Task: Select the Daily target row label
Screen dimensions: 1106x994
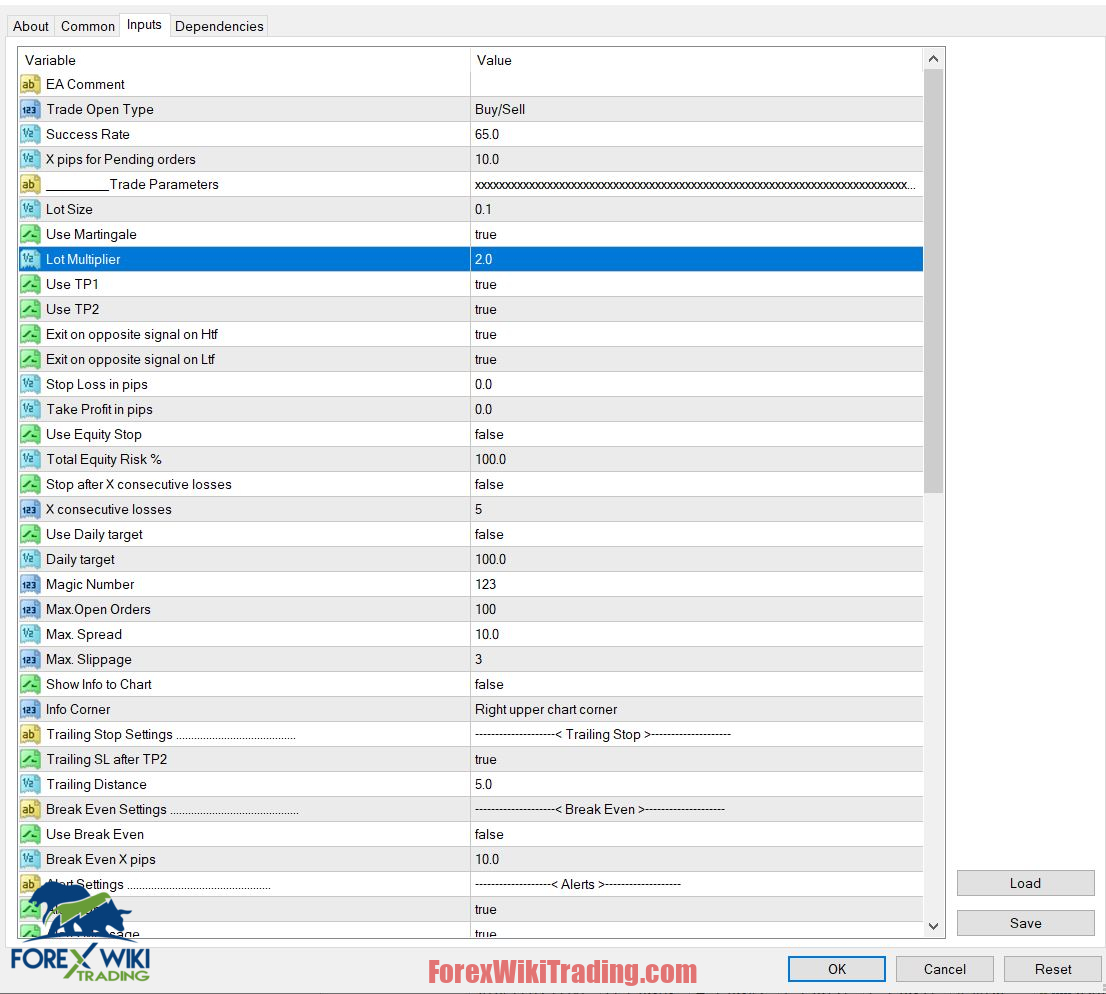Action: [80, 559]
